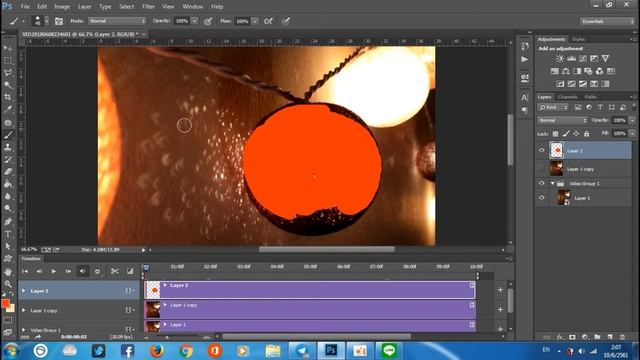Expand Layer 2 track in Timeline
640x360 pixels.
[24, 291]
